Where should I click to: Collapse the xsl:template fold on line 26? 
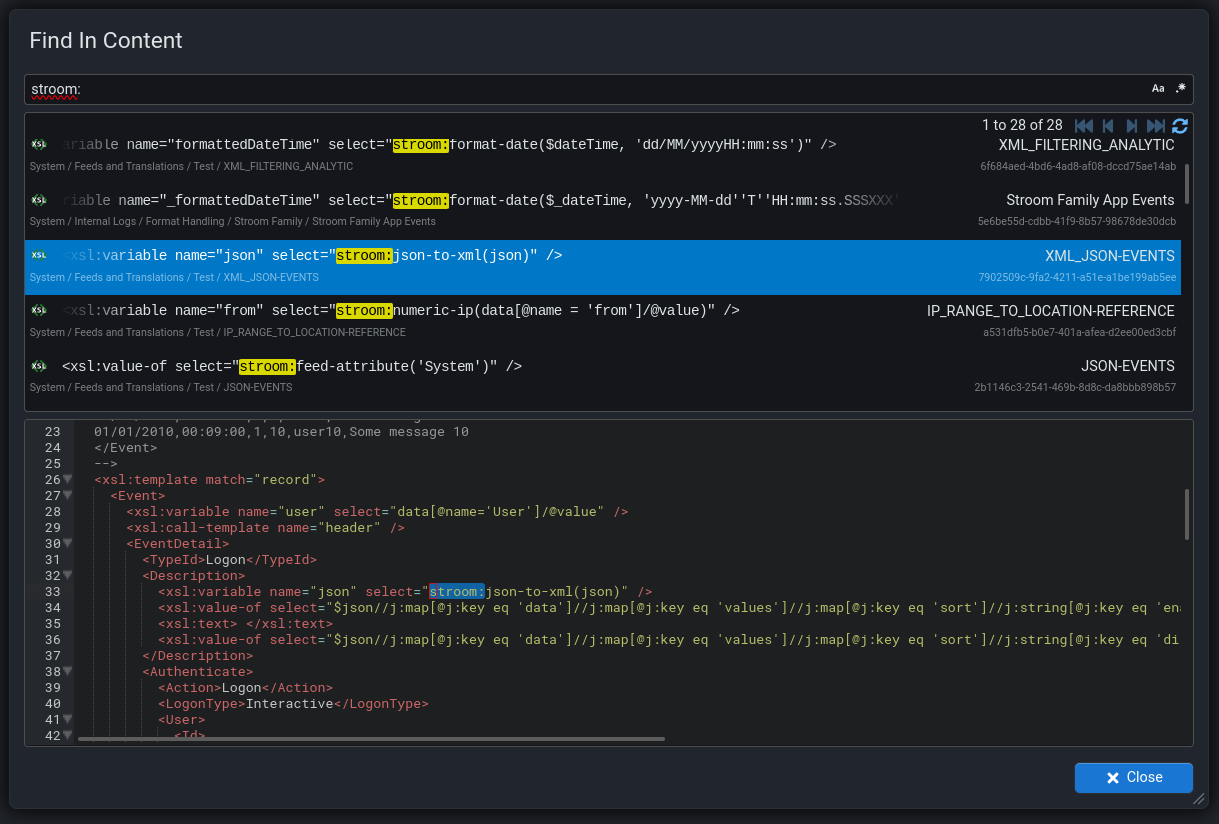click(x=67, y=480)
